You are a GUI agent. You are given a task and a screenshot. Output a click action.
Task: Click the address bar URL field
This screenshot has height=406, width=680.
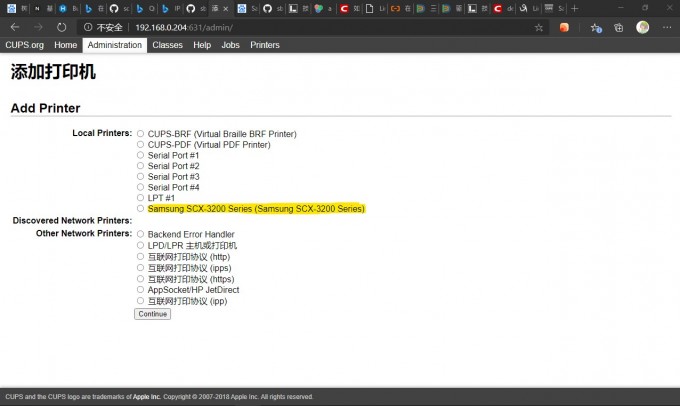(x=300, y=27)
